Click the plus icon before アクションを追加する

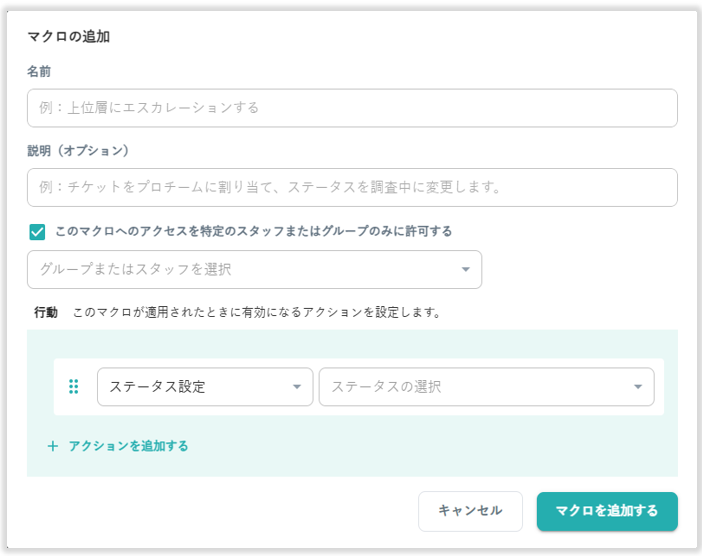point(53,446)
